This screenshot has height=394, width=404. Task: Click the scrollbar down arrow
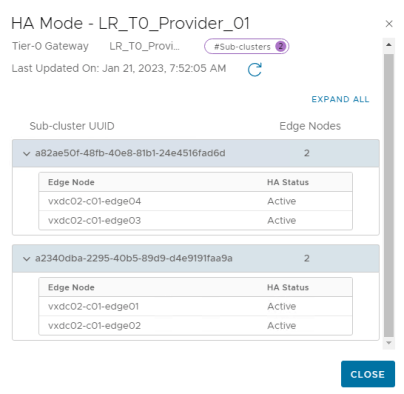pyautogui.click(x=389, y=343)
